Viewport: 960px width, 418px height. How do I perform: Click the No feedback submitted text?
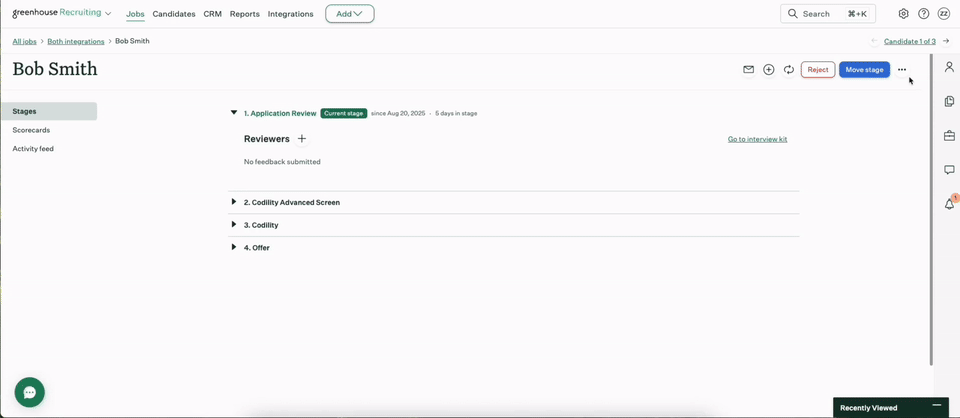click(x=282, y=162)
